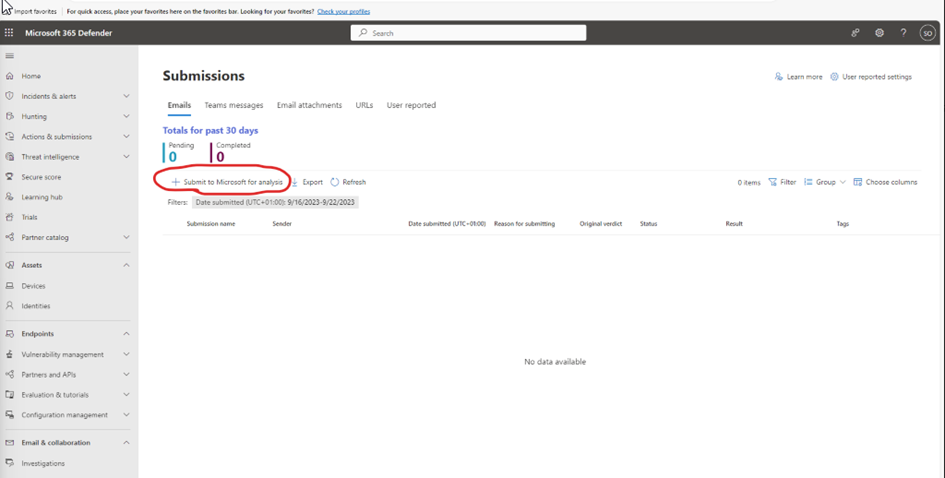Click the Email & collaboration envelope icon
Image resolution: width=945 pixels, height=478 pixels.
[x=9, y=442]
